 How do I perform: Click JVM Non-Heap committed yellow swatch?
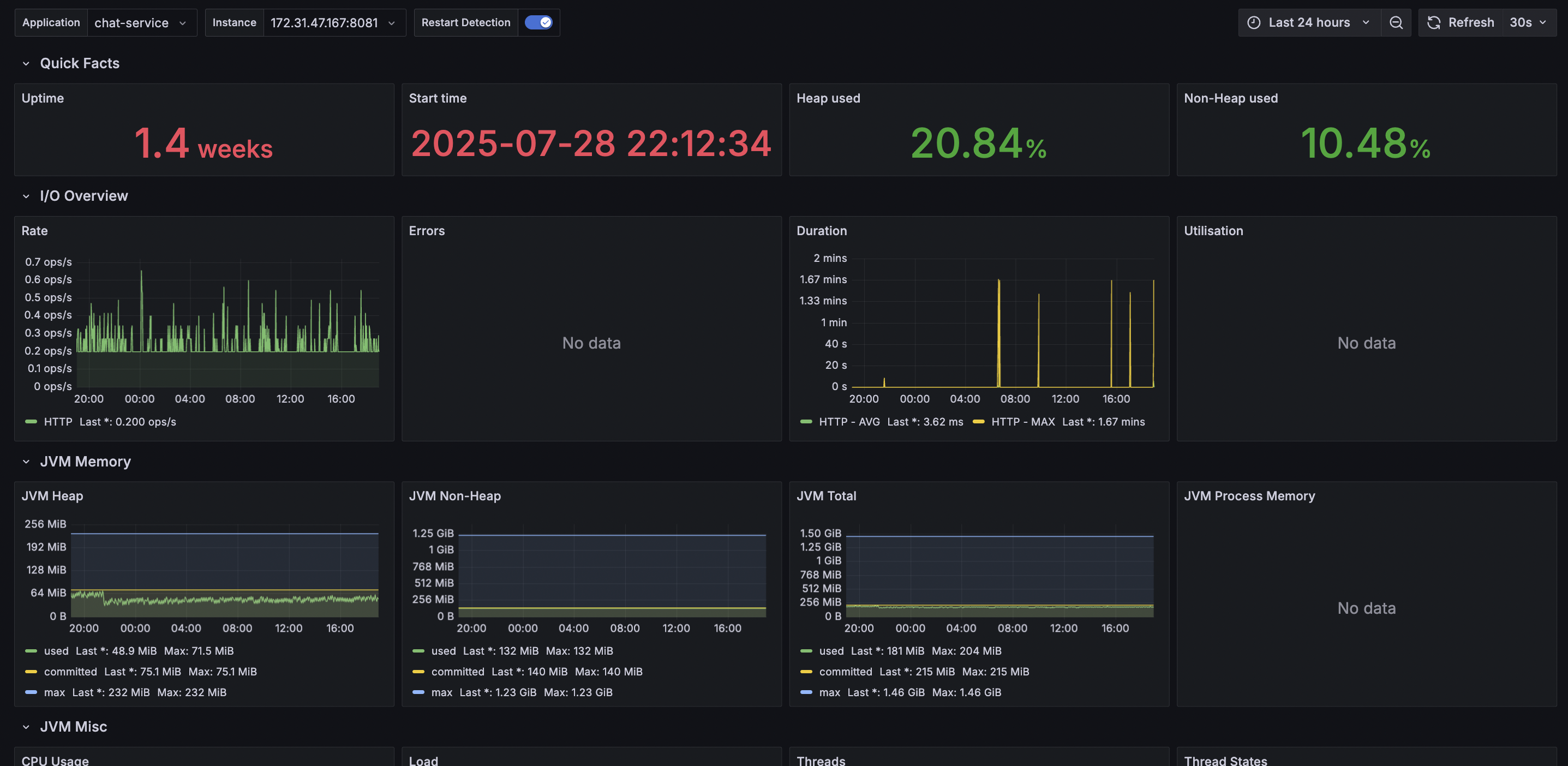point(418,672)
